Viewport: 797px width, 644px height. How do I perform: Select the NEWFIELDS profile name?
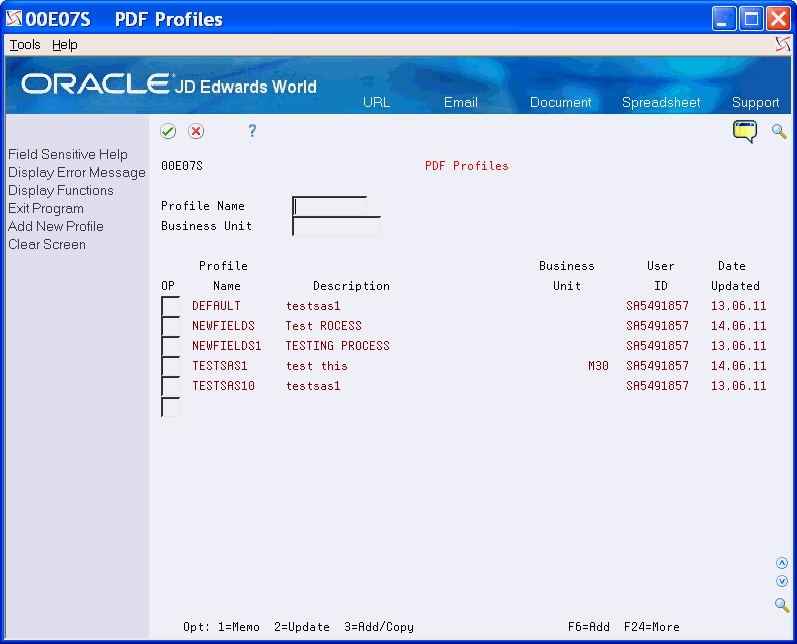click(223, 326)
